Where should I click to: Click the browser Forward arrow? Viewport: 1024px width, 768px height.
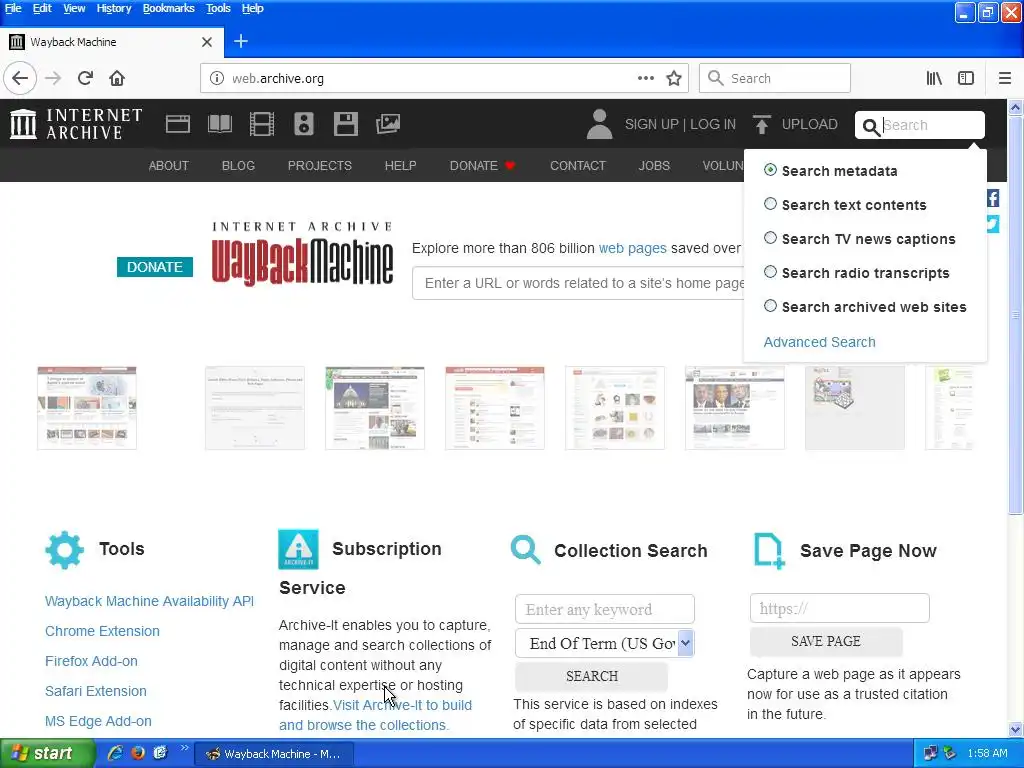pyautogui.click(x=53, y=78)
